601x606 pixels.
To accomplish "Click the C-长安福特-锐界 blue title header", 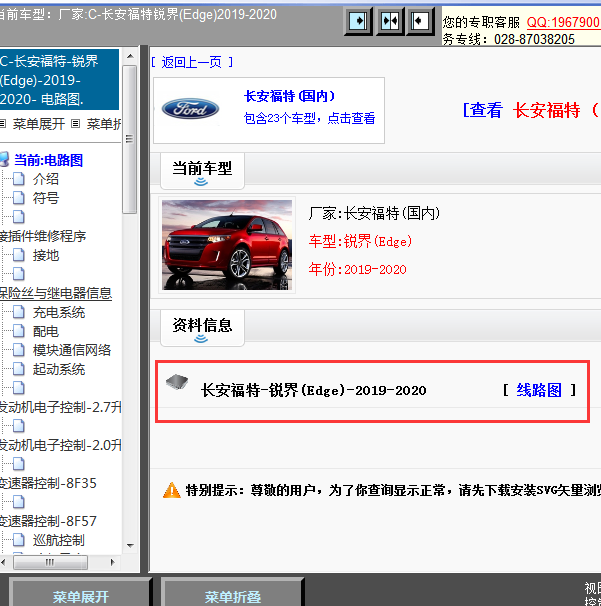I will click(59, 80).
